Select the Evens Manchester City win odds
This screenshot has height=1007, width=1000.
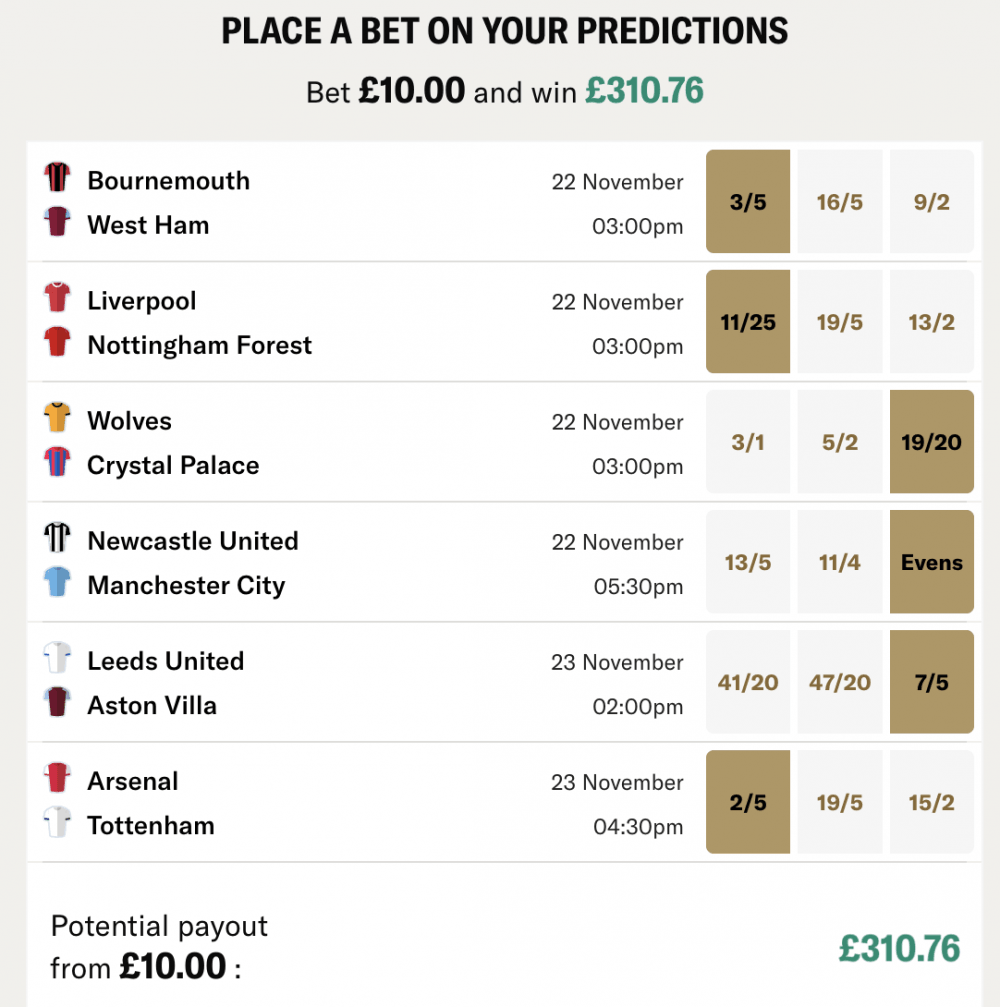(x=931, y=561)
